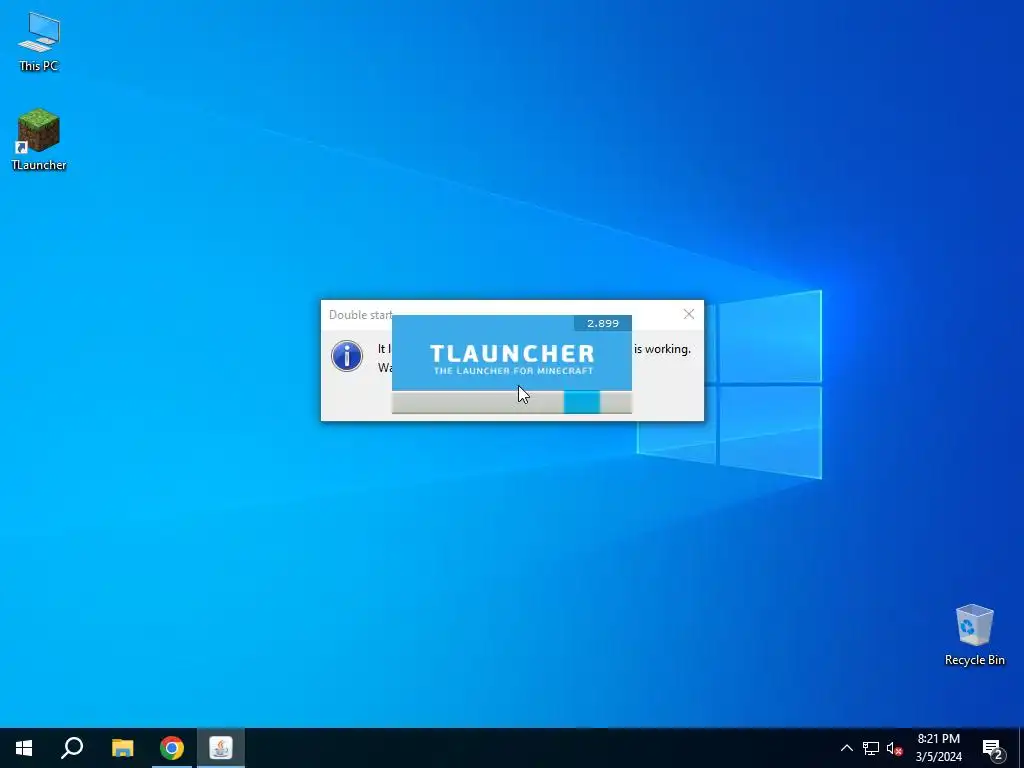Open the network status tray icon

pyautogui.click(x=871, y=748)
